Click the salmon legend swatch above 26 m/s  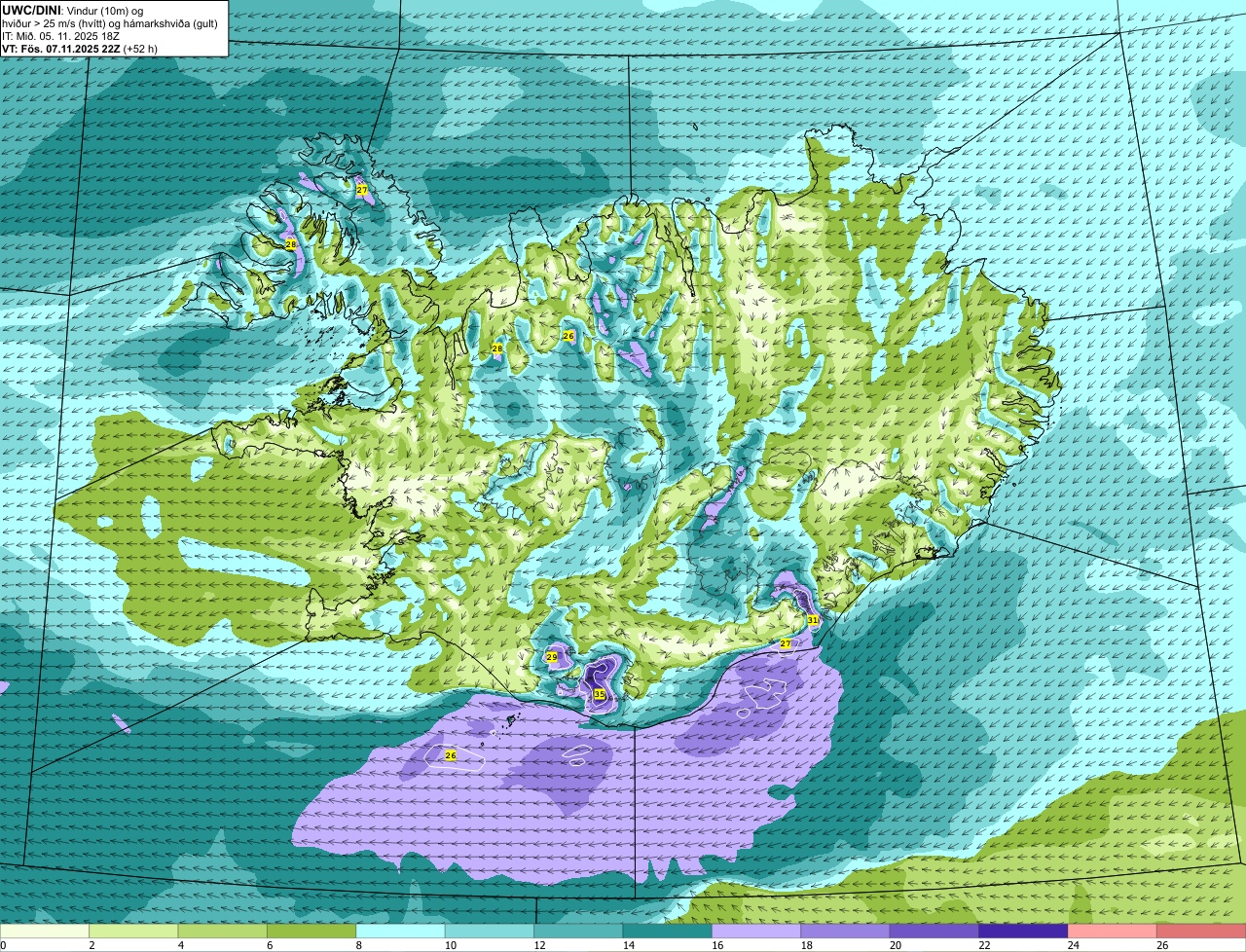(1201, 932)
